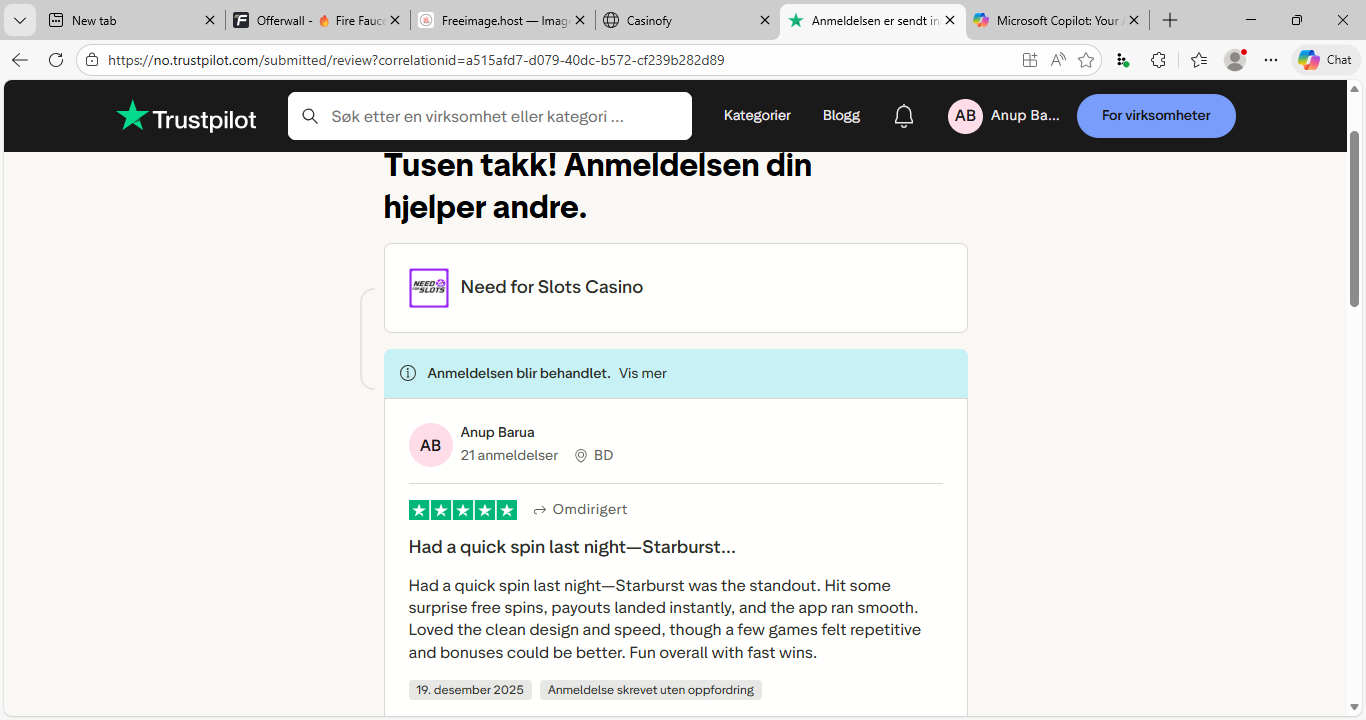Switch to the New tab tab

pyautogui.click(x=131, y=20)
